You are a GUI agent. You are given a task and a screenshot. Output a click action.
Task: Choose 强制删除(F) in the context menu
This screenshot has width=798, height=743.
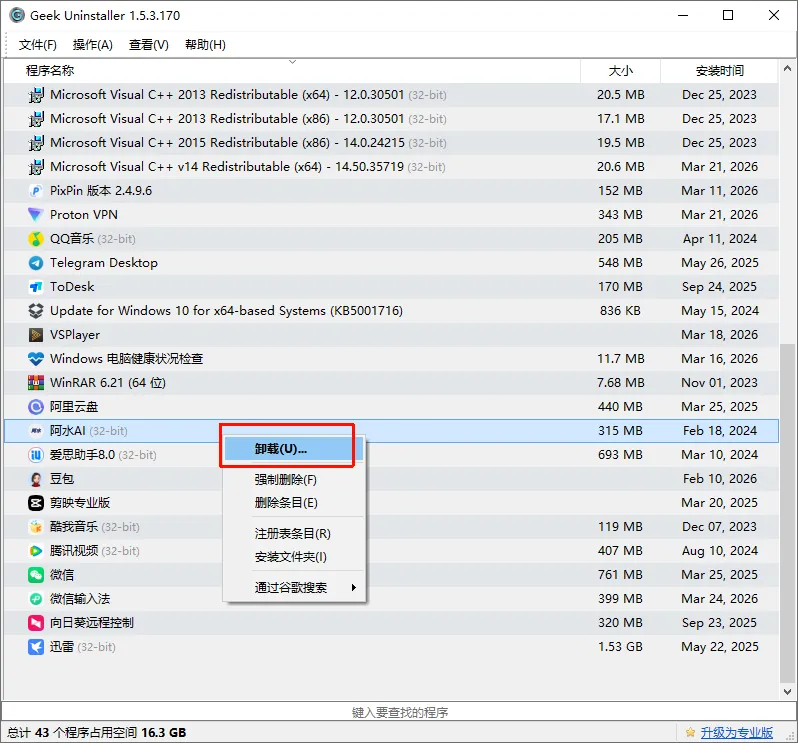click(x=294, y=479)
